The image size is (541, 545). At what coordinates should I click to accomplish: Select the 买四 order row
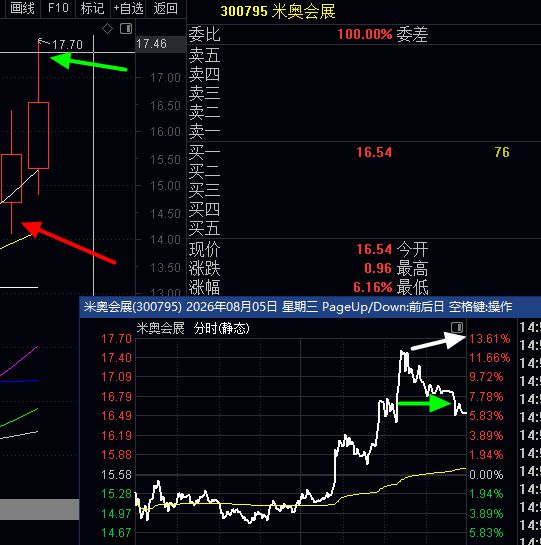pyautogui.click(x=364, y=210)
